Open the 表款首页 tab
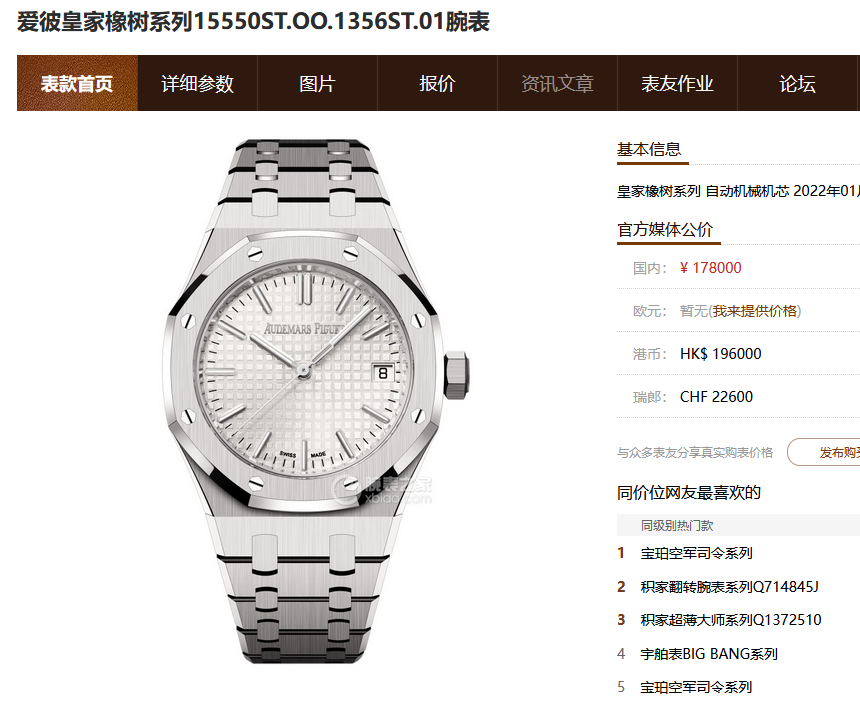Viewport: 860px width, 715px height. [77, 83]
